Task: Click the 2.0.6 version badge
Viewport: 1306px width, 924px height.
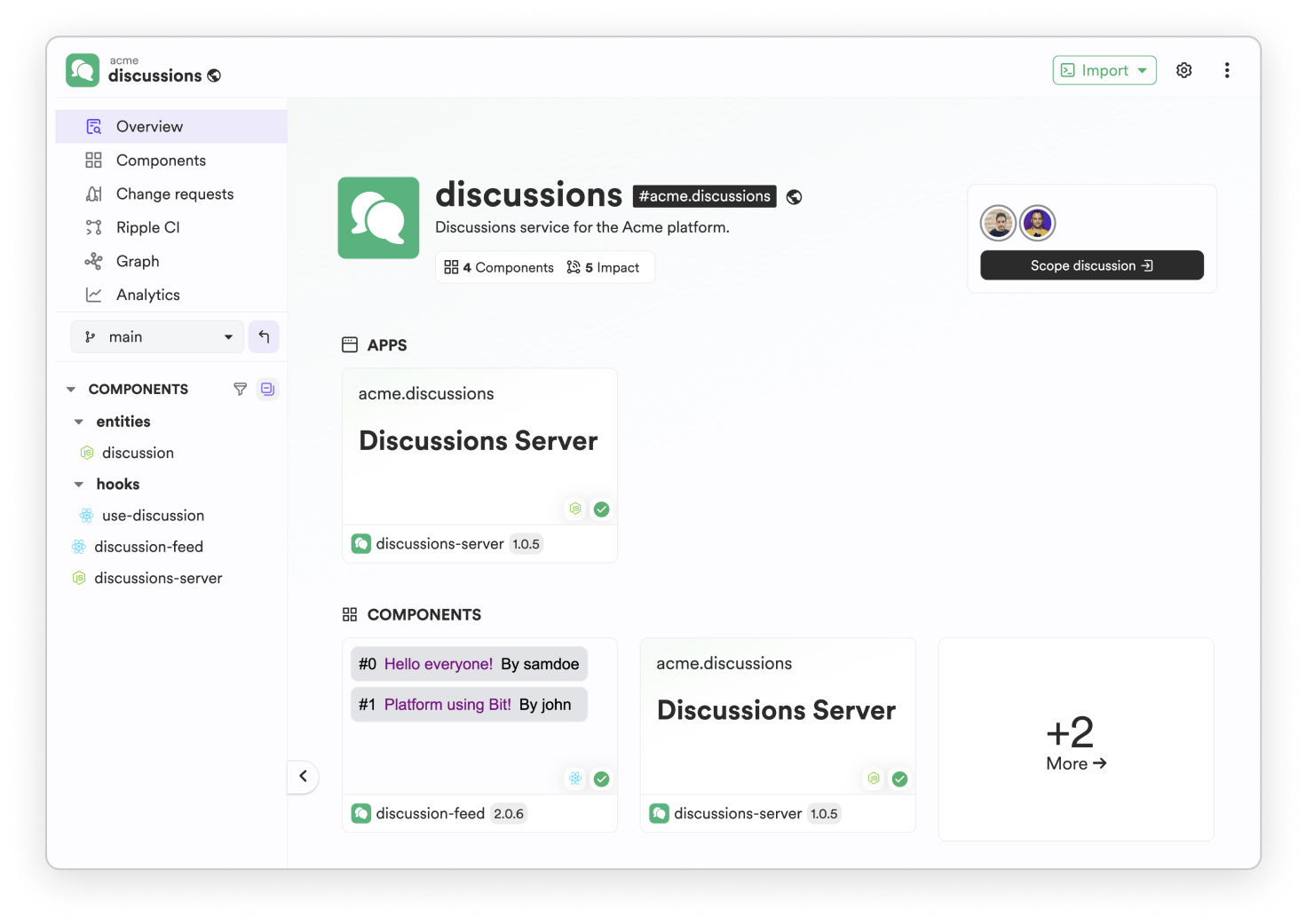Action: [x=509, y=814]
